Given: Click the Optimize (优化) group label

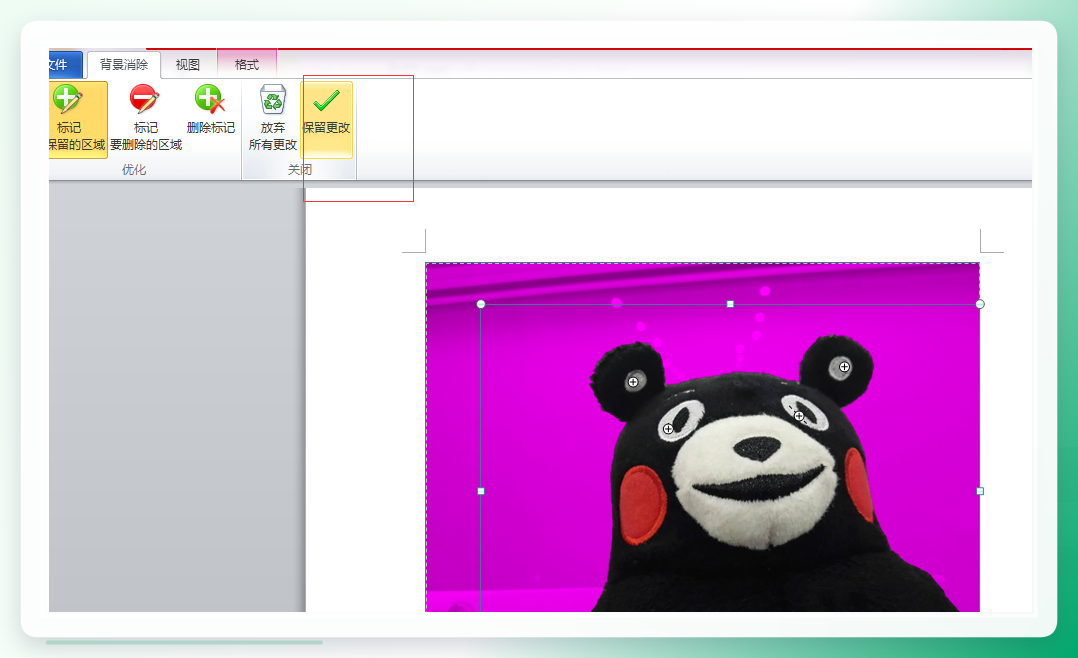Looking at the screenshot, I should 134,170.
